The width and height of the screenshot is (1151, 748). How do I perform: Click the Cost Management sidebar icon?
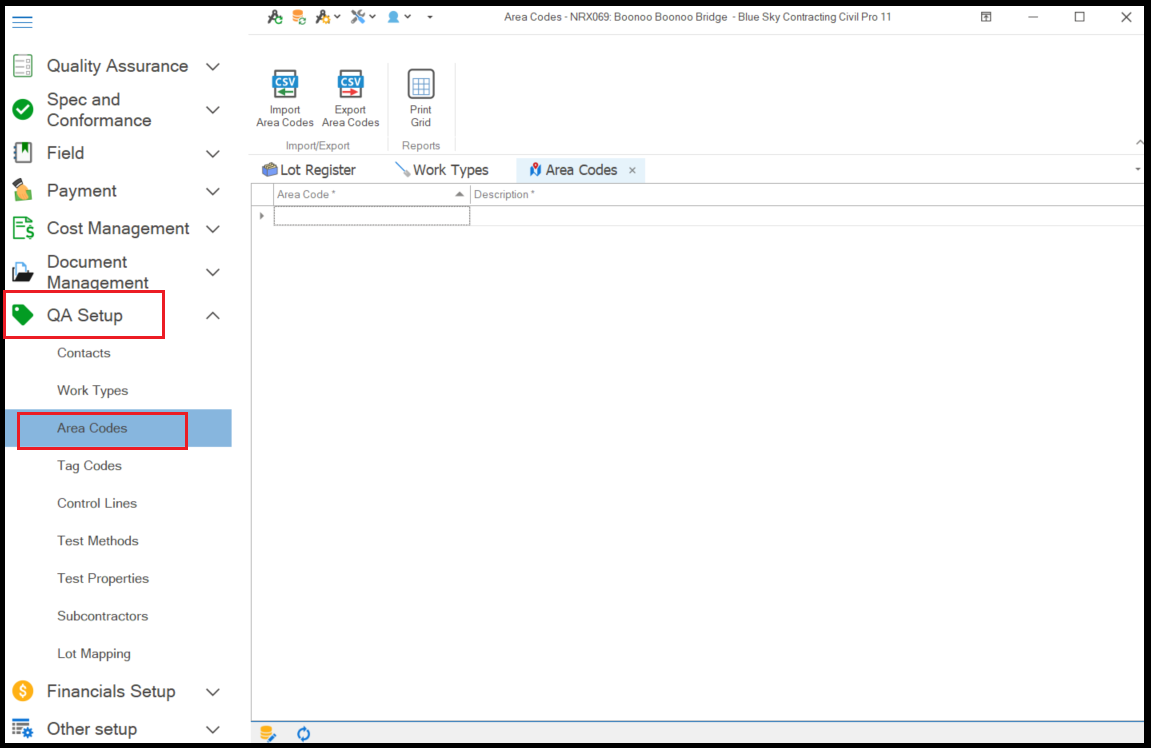point(22,229)
